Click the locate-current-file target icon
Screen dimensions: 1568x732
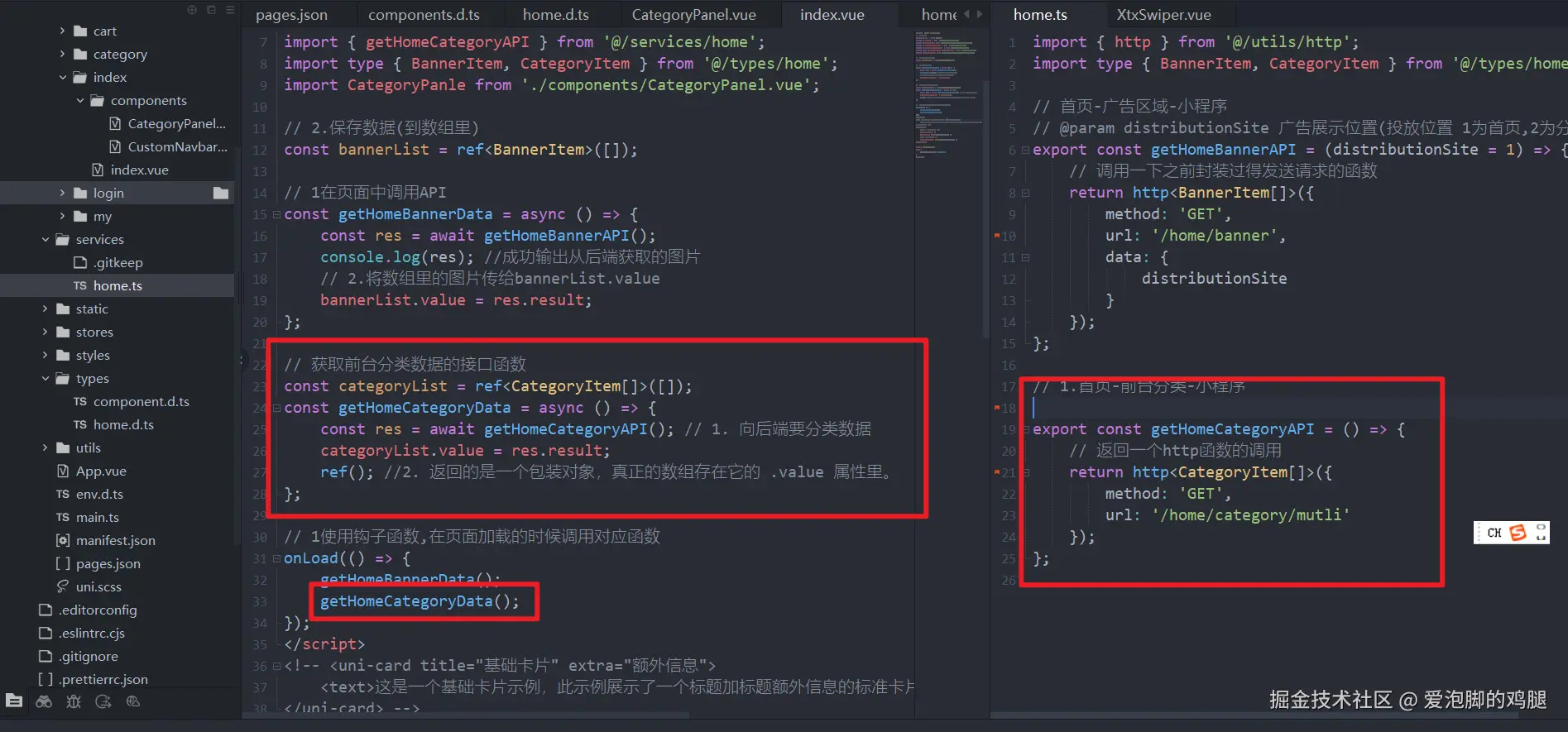tap(192, 10)
